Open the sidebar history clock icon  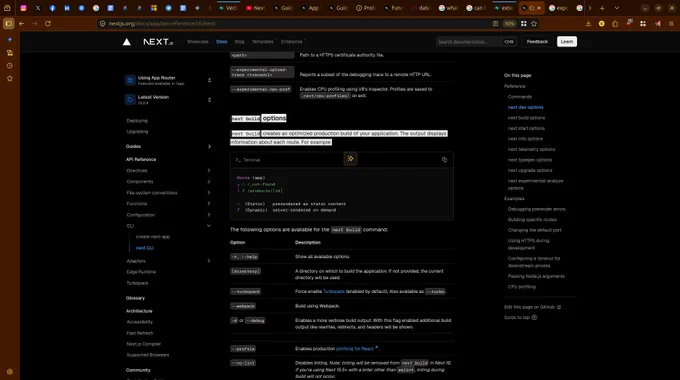(10, 66)
